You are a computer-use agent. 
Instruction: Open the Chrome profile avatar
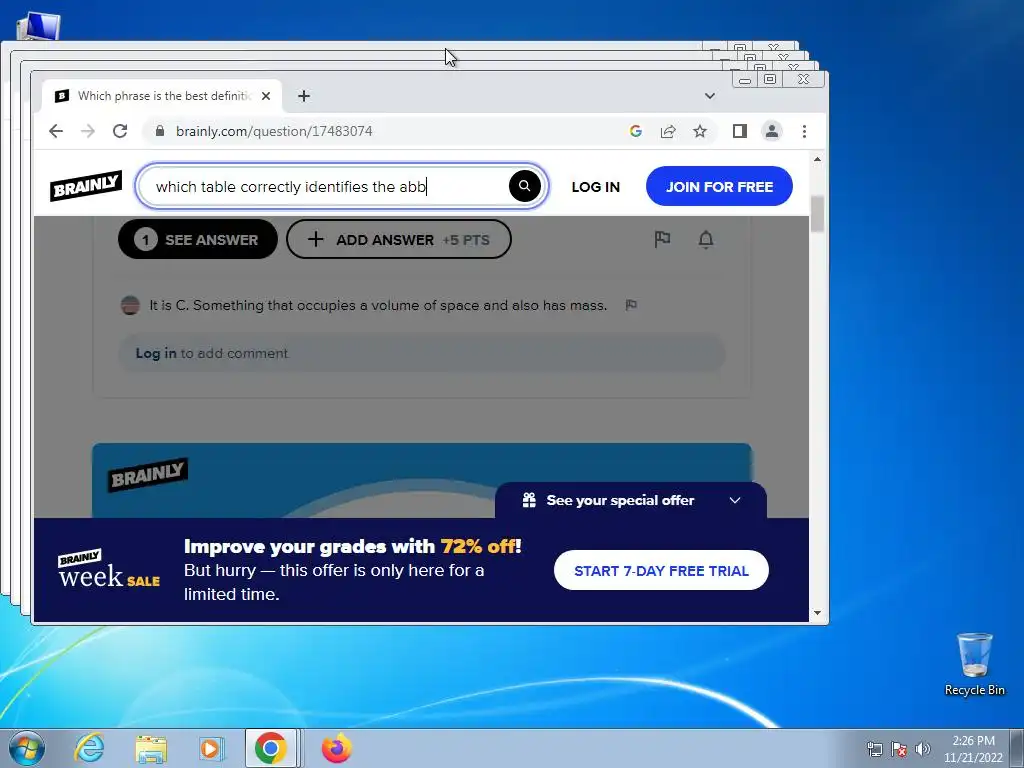[x=772, y=131]
